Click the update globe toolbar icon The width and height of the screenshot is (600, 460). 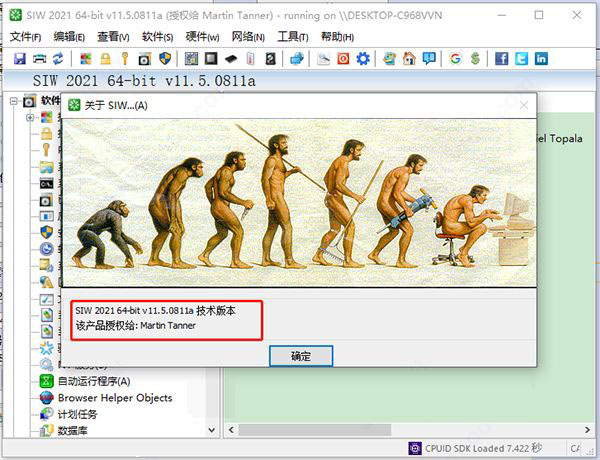tap(390, 59)
